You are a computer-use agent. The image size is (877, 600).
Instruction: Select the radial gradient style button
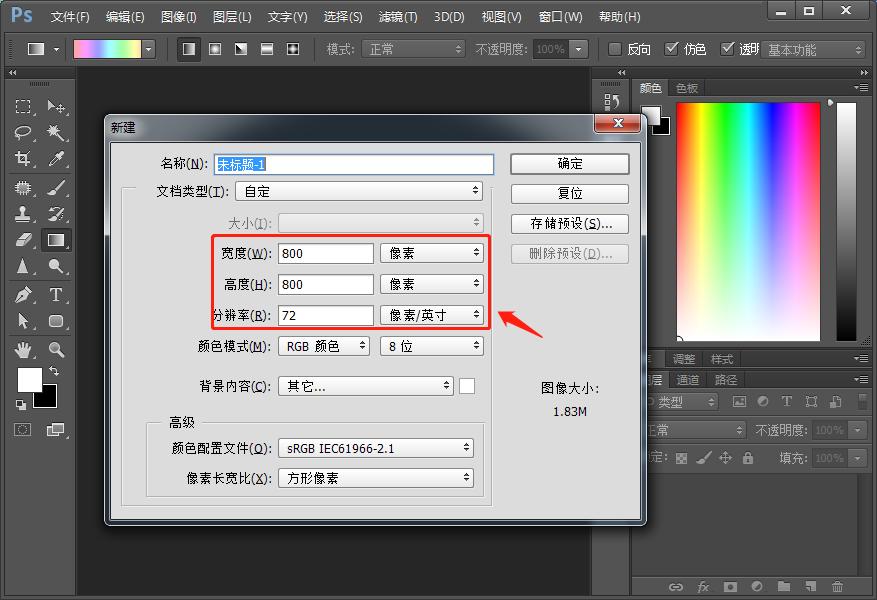215,49
